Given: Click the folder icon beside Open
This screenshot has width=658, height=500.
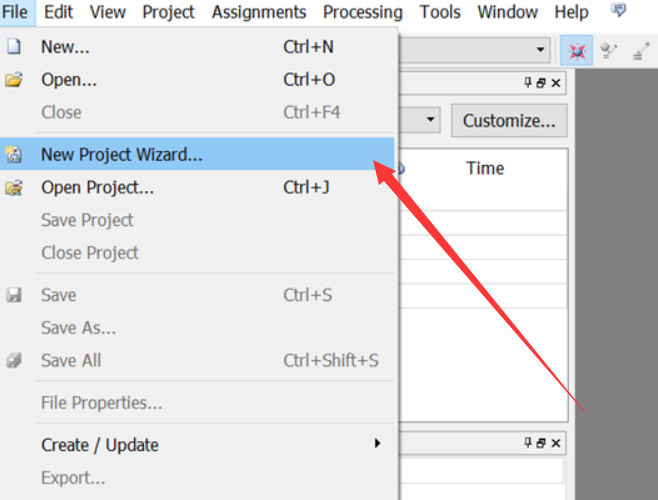Looking at the screenshot, I should point(14,80).
